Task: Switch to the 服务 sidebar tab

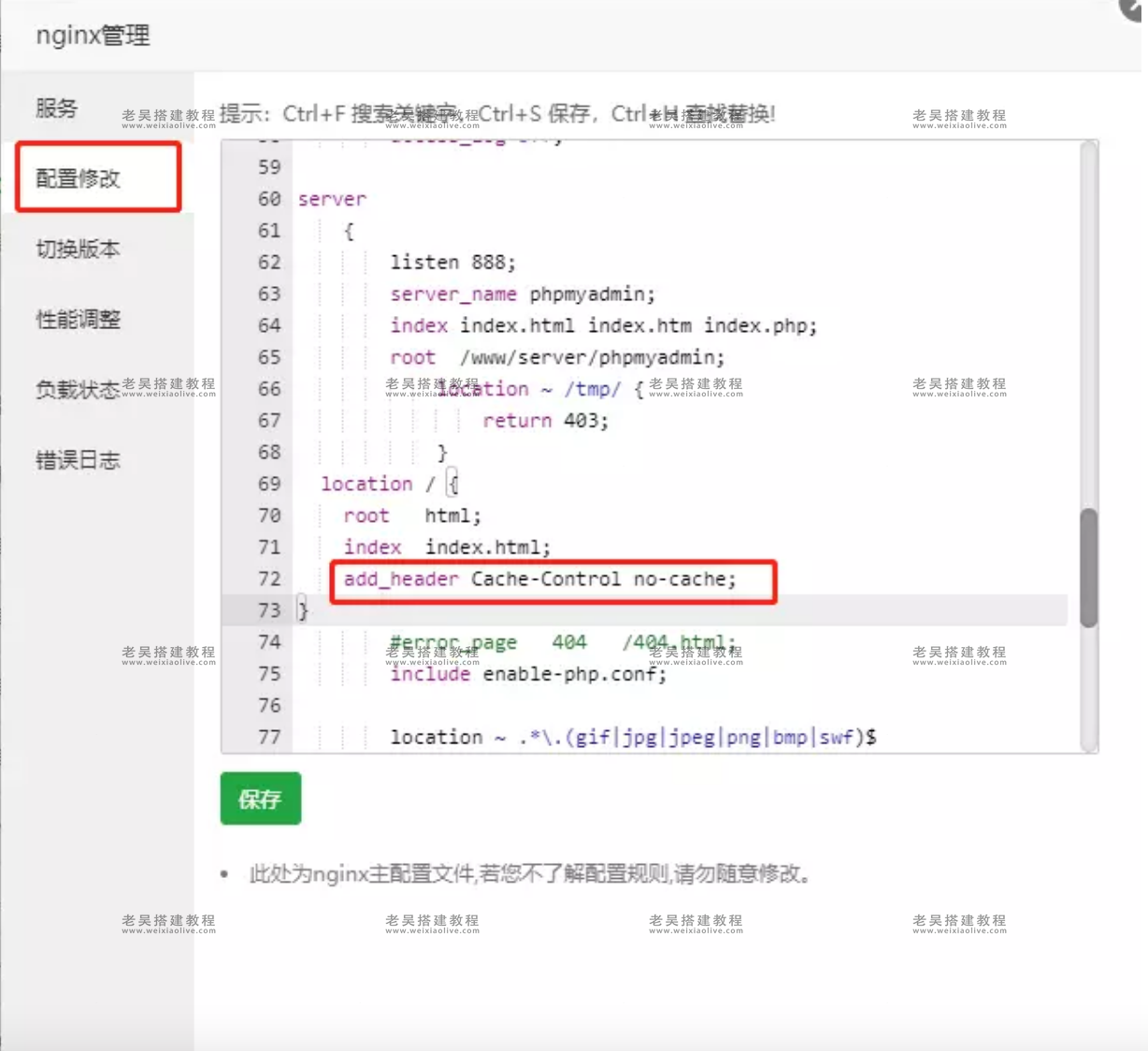Action: tap(58, 108)
